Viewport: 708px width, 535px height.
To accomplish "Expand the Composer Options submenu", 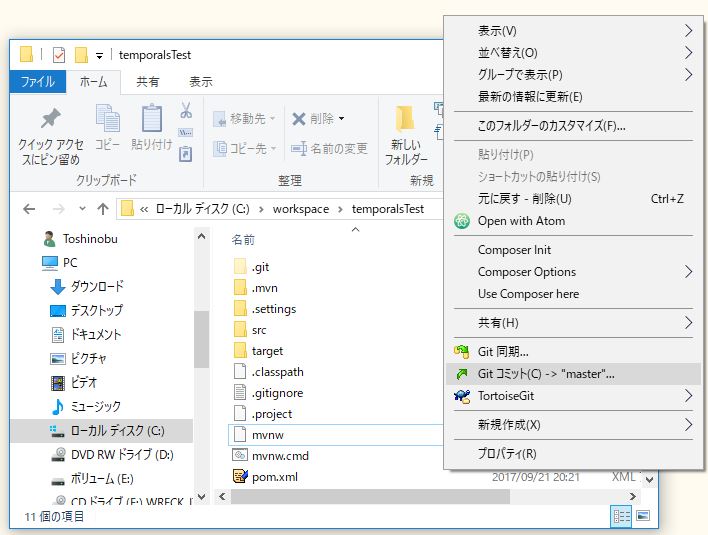I will point(688,272).
